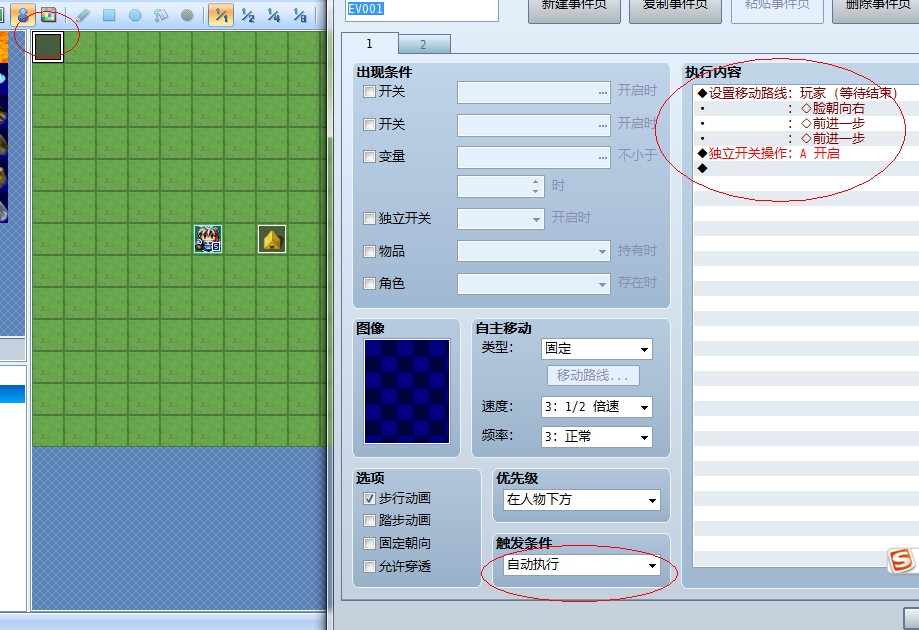This screenshot has width=919, height=630.
Task: Select the player start character on map
Action: [x=208, y=239]
